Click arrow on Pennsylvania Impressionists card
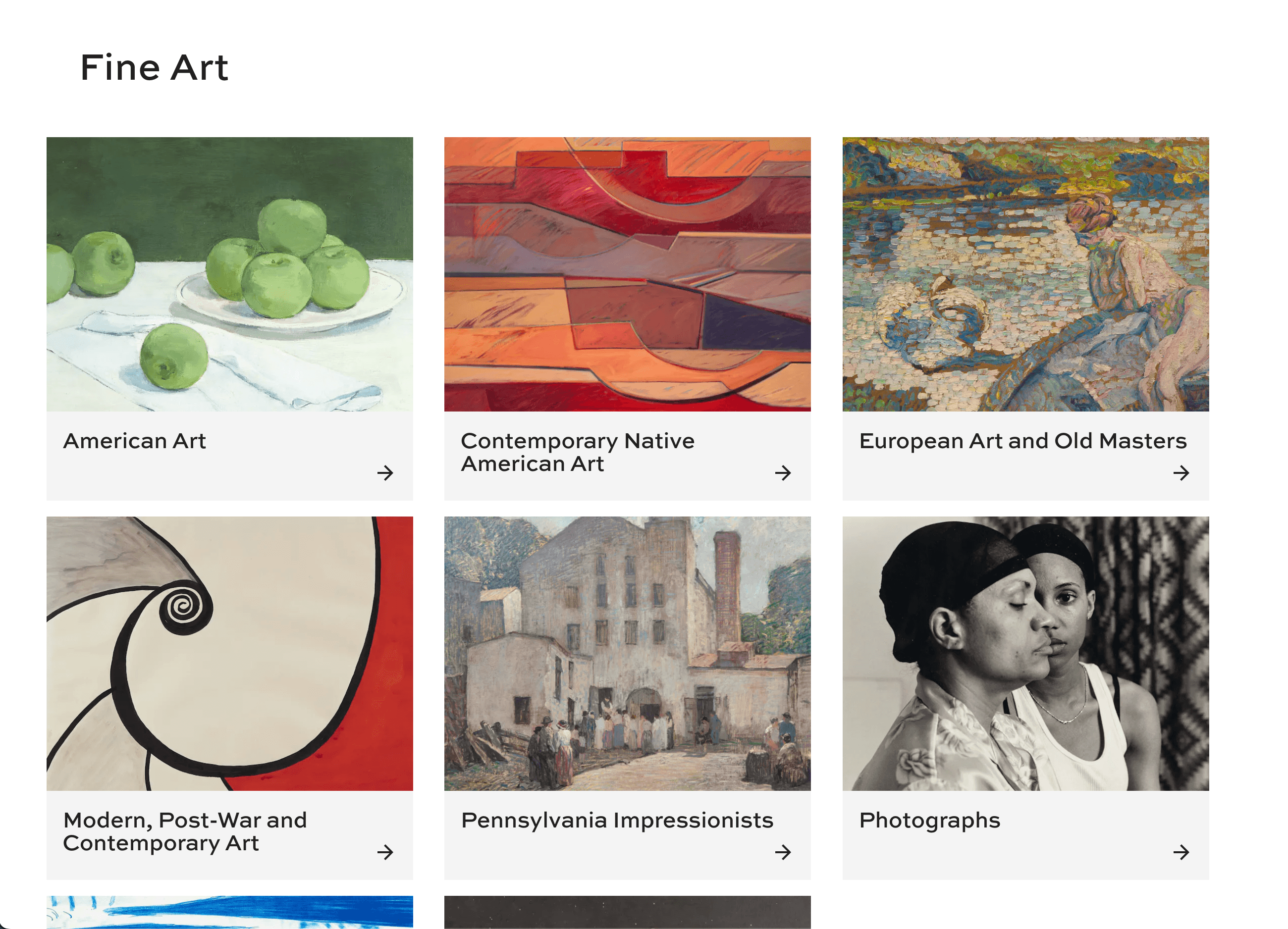1288x929 pixels. click(x=783, y=852)
